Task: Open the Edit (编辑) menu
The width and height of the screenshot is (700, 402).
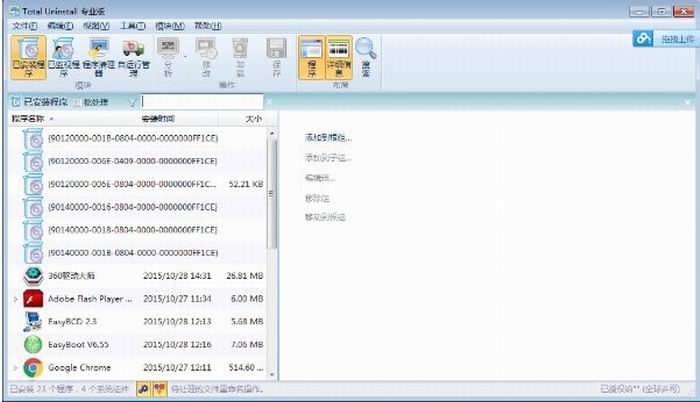Action: [x=60, y=26]
